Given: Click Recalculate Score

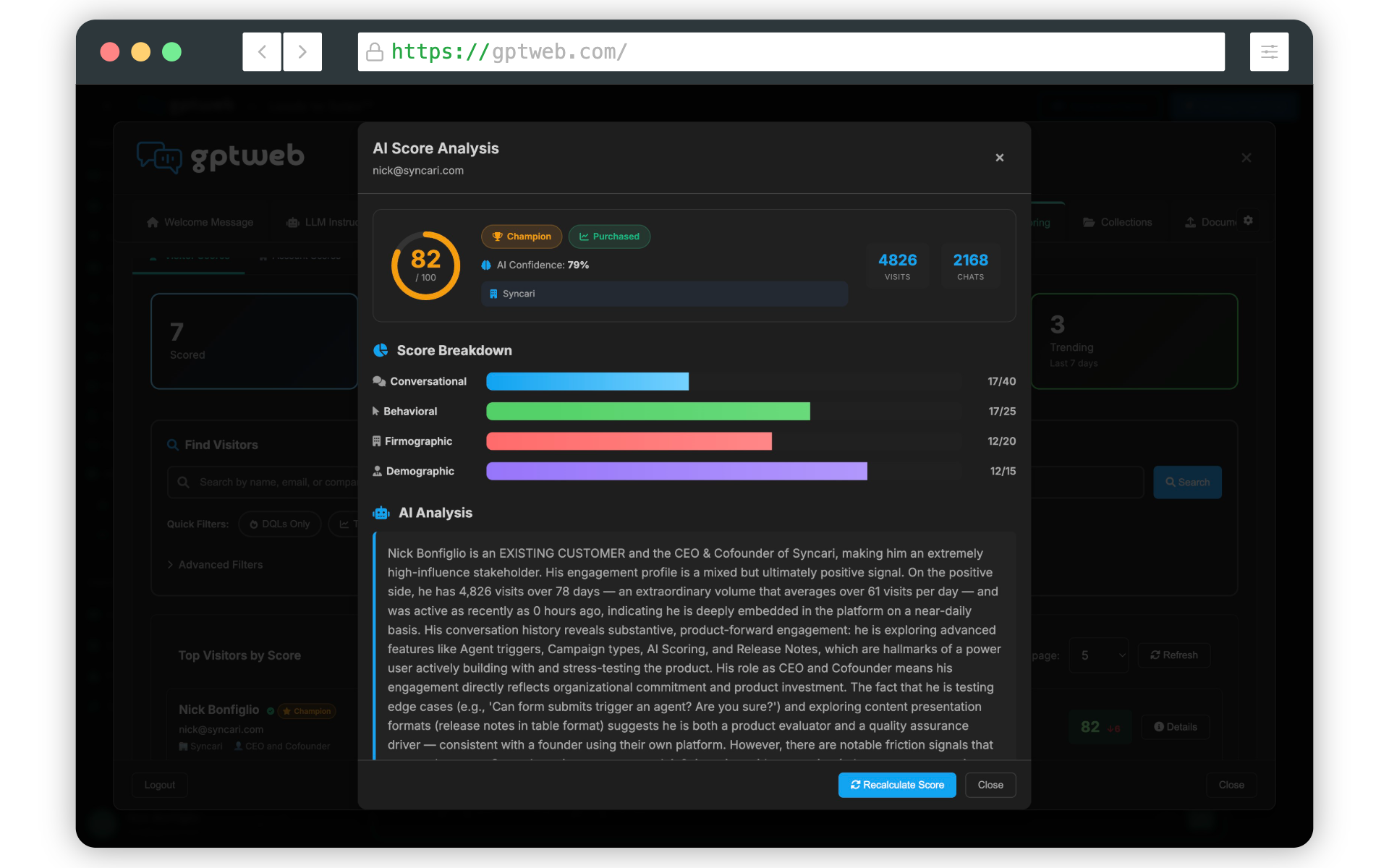Looking at the screenshot, I should (x=897, y=785).
